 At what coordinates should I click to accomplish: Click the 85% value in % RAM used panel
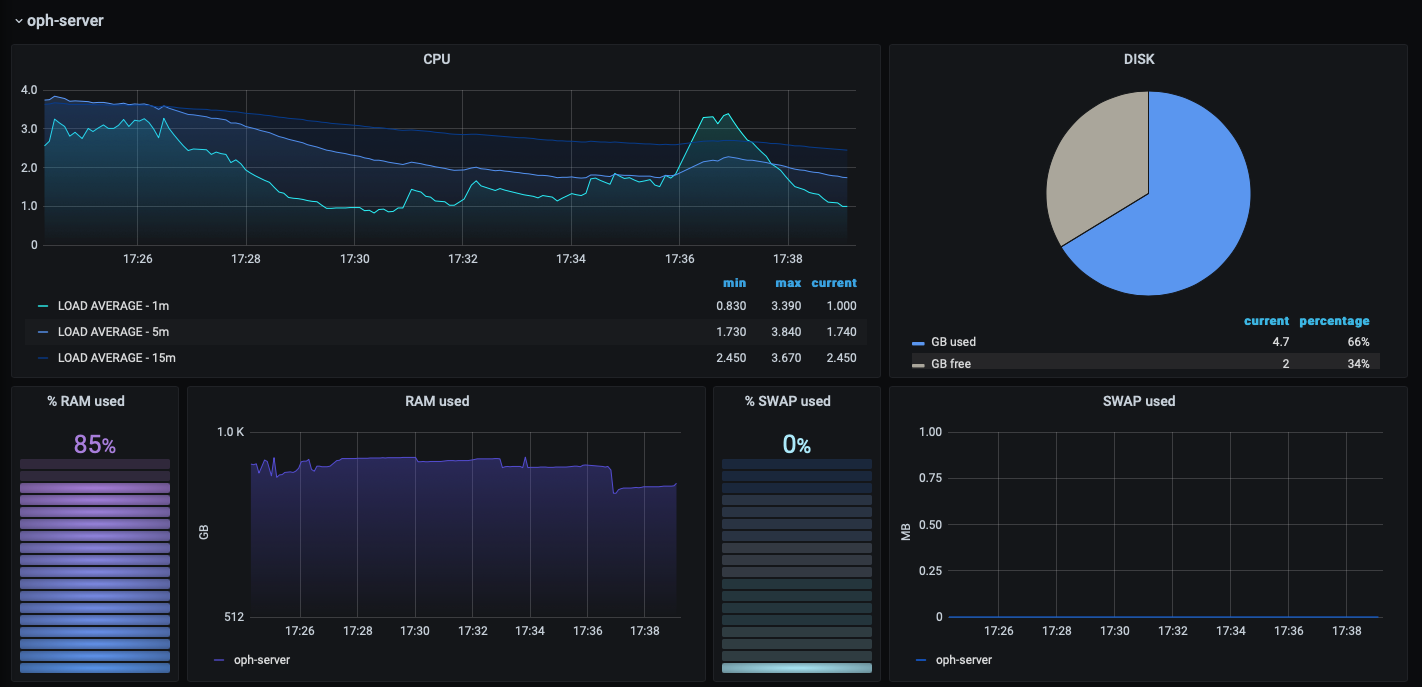(x=94, y=442)
